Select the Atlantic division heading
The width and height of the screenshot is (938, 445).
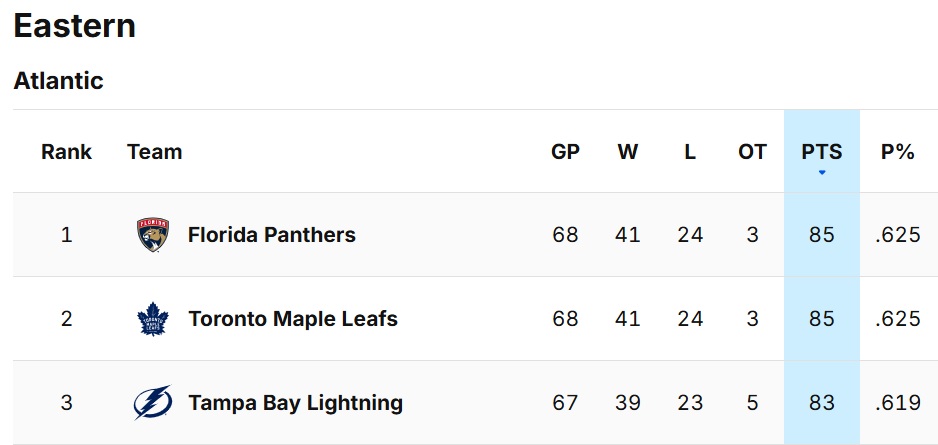[x=59, y=80]
